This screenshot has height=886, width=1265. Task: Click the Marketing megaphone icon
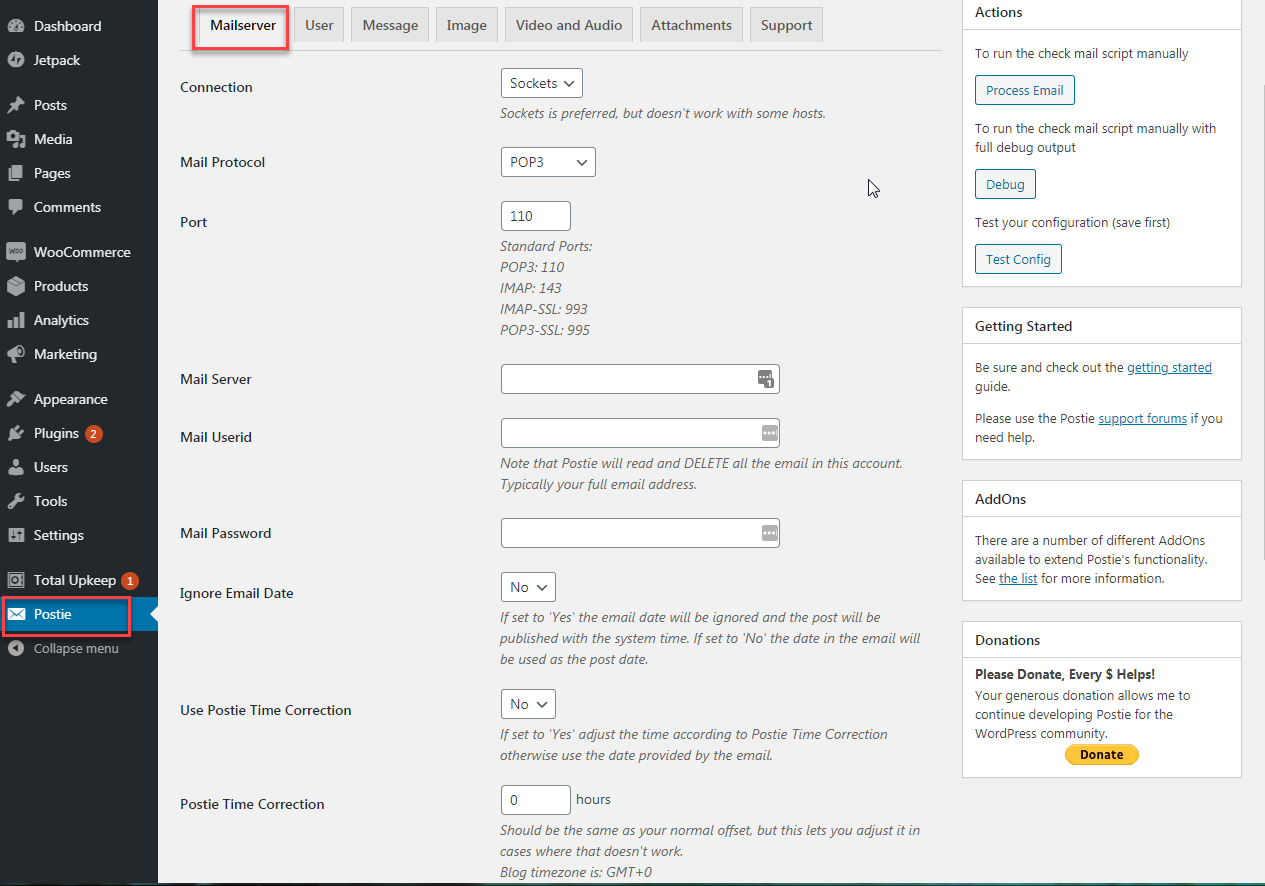click(16, 354)
